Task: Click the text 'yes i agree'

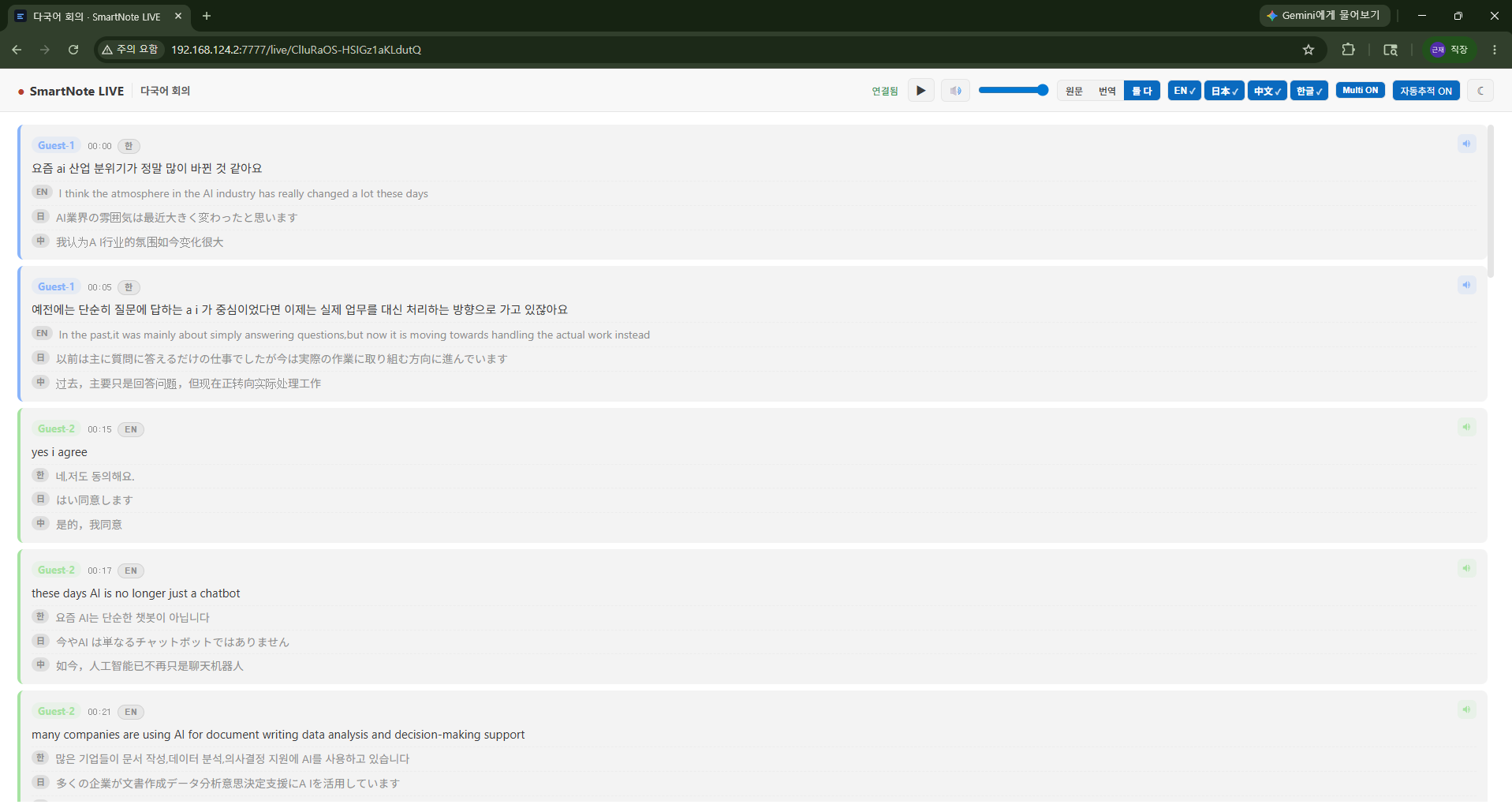Action: [59, 452]
